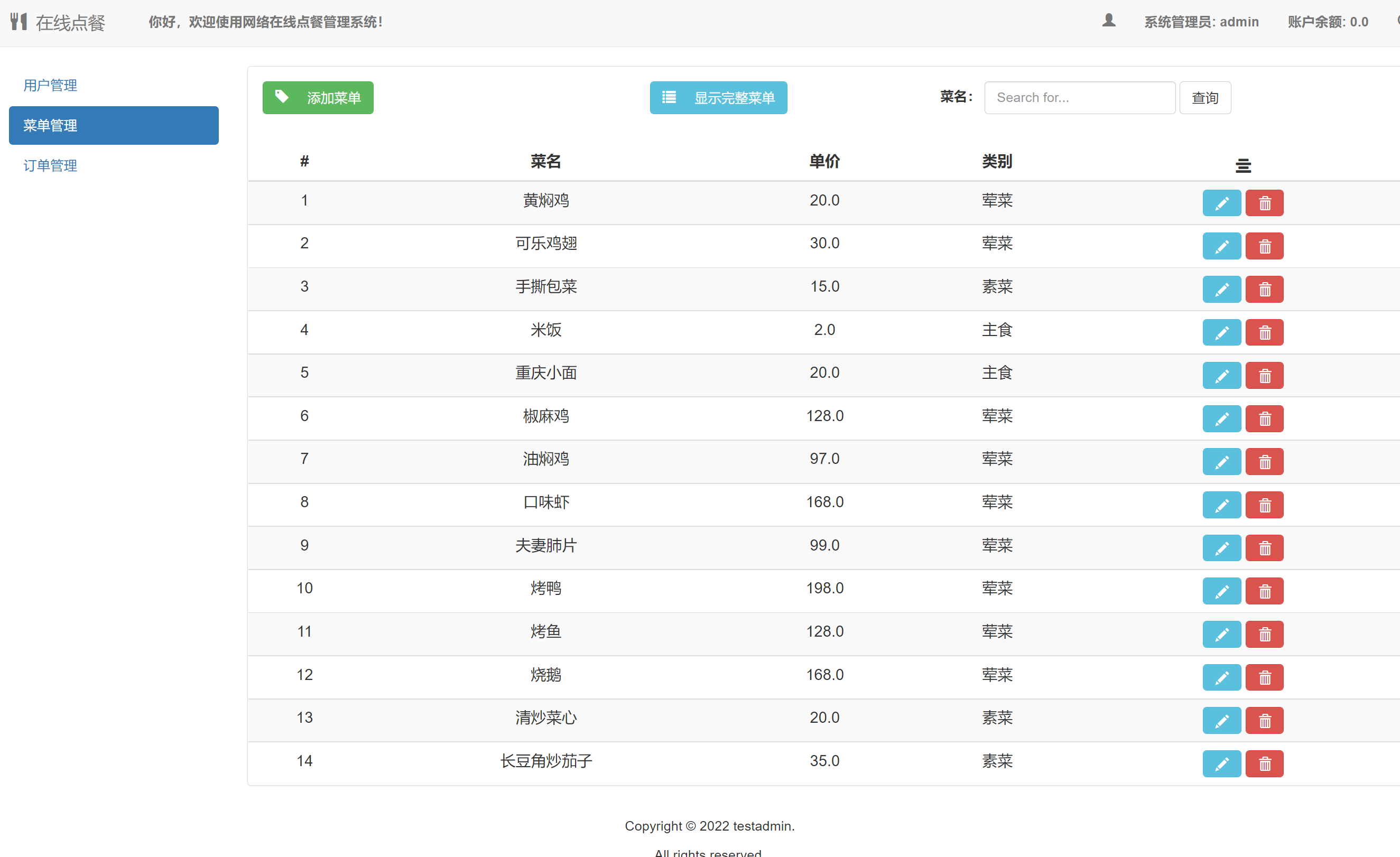Click the green 添加菜单 button
This screenshot has height=857, width=1400.
pos(318,97)
